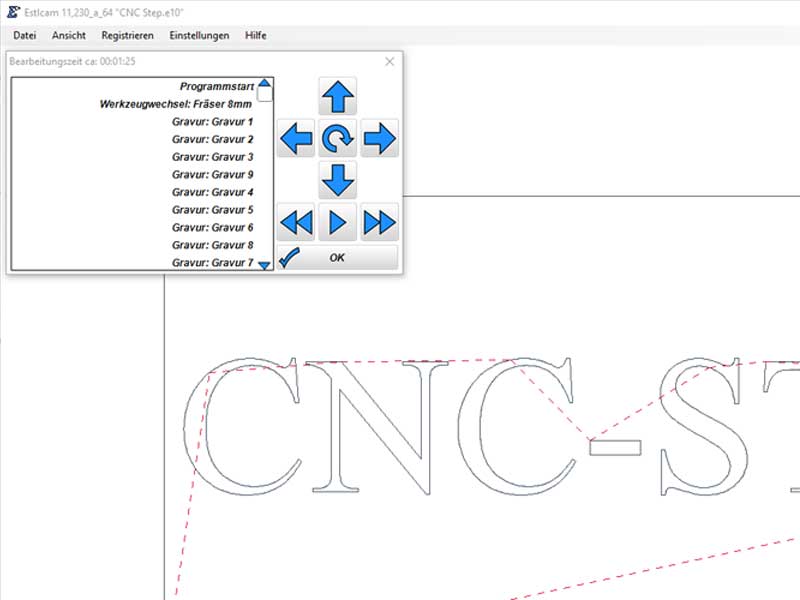Open the Hilfe menu
Image resolution: width=800 pixels, height=600 pixels.
256,35
